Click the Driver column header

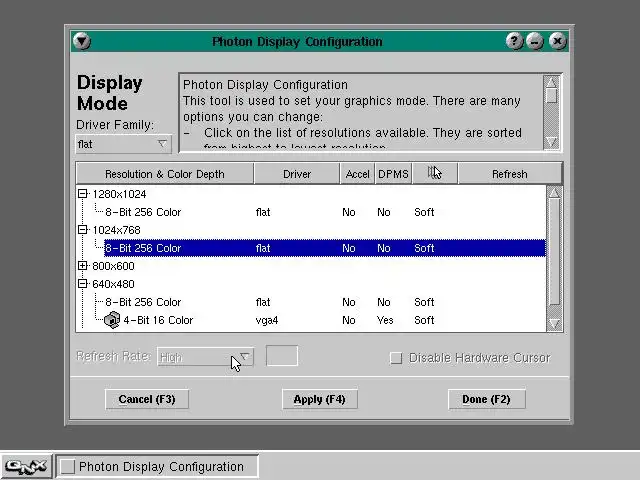297,174
